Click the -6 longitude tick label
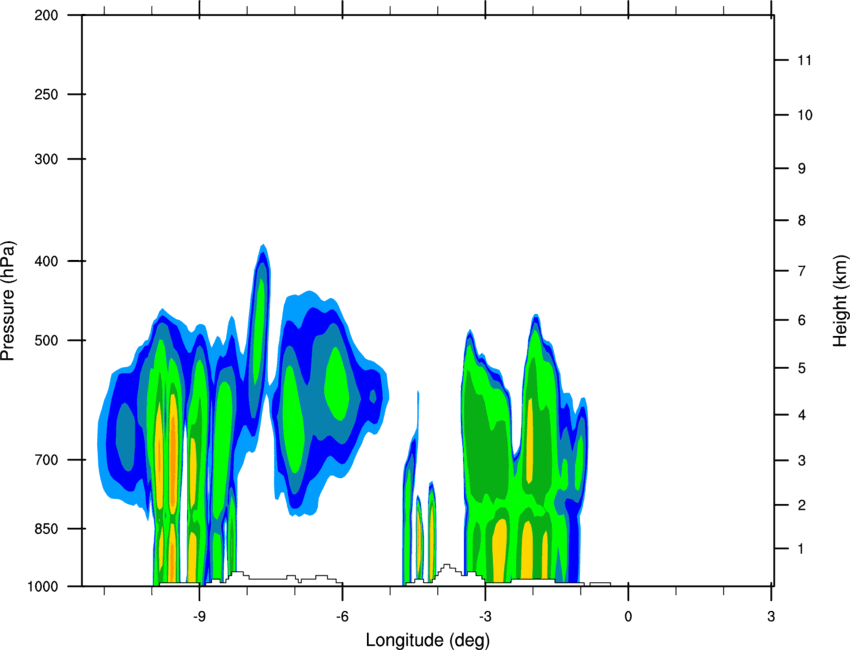850x650 pixels. [342, 617]
